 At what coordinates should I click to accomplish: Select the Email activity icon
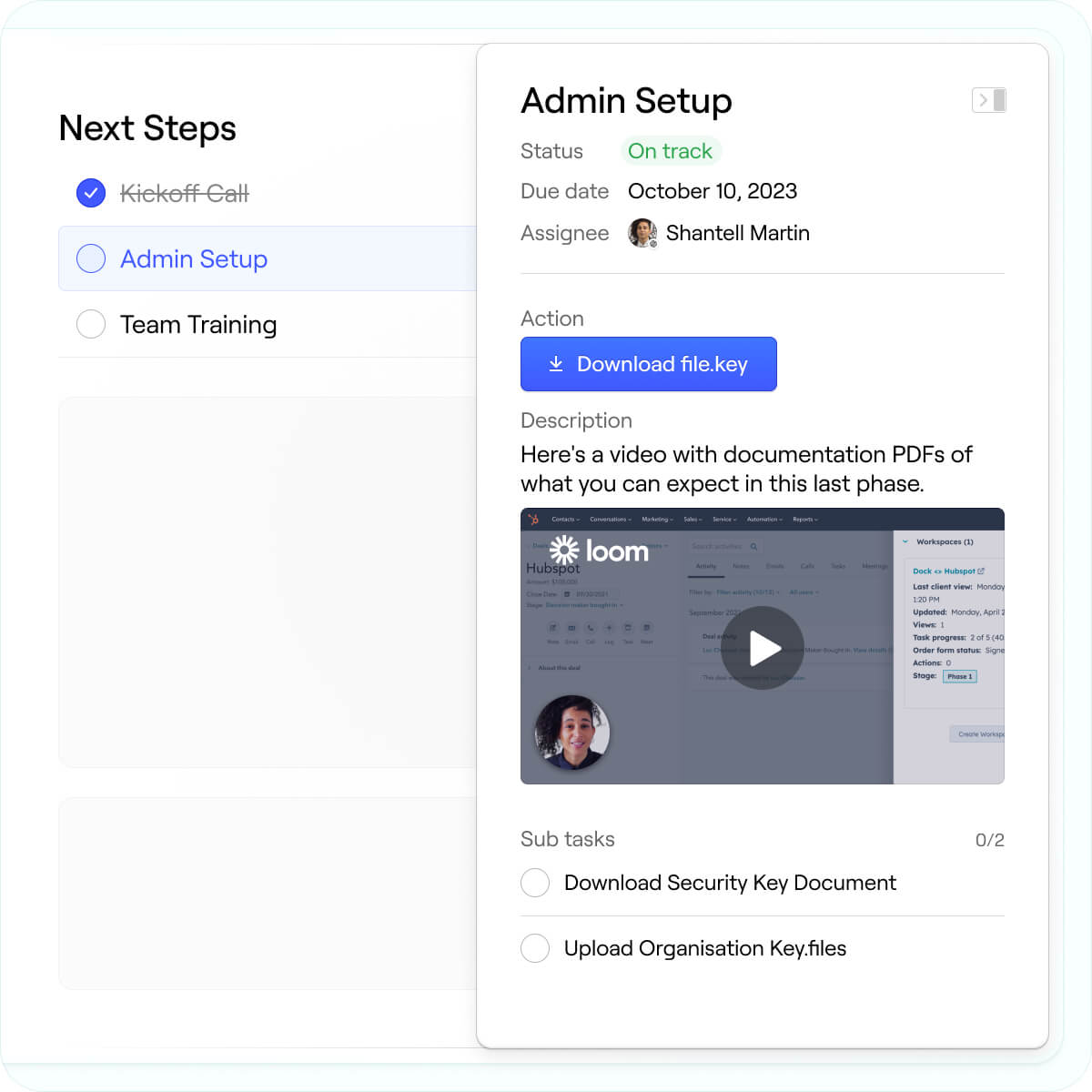point(571,628)
